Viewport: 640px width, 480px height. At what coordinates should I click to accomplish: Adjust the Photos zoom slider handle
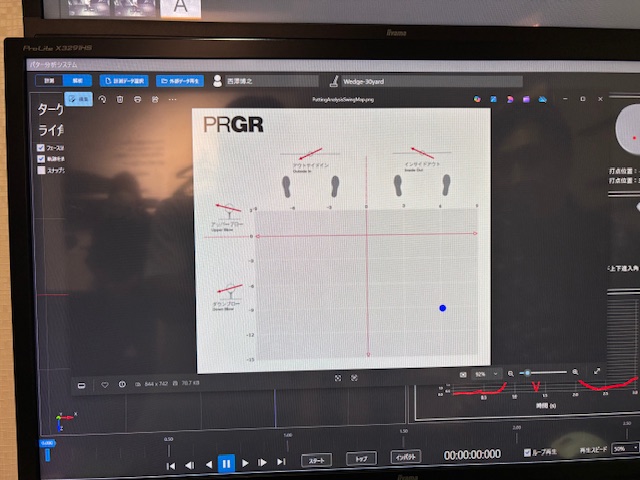coord(527,373)
